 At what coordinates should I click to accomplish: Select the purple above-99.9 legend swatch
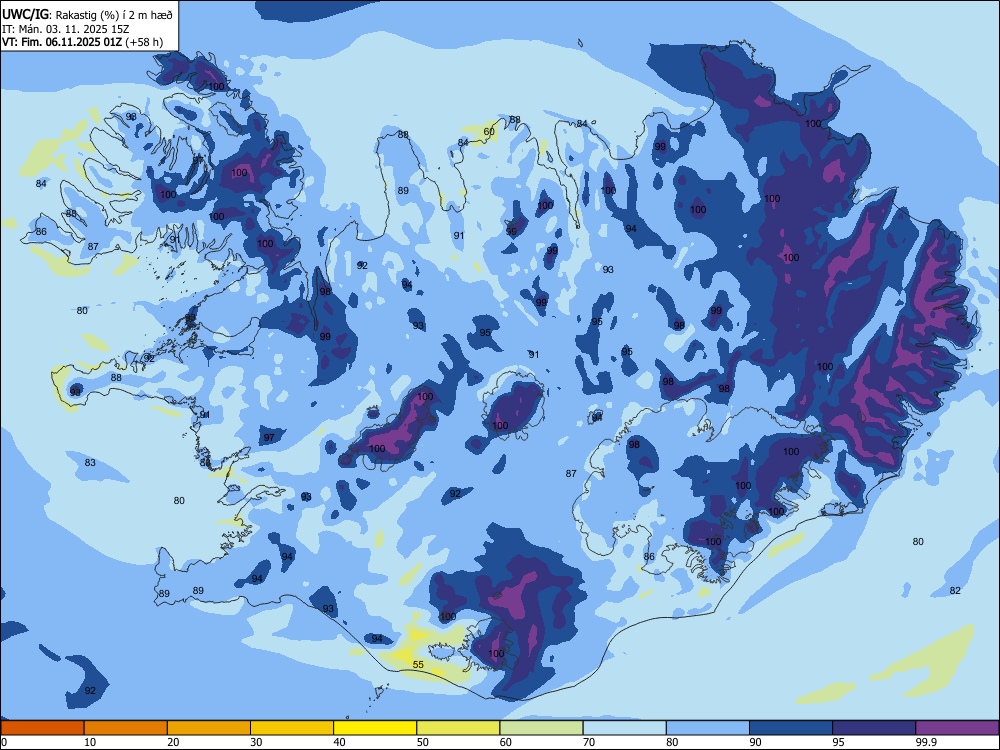(957, 728)
